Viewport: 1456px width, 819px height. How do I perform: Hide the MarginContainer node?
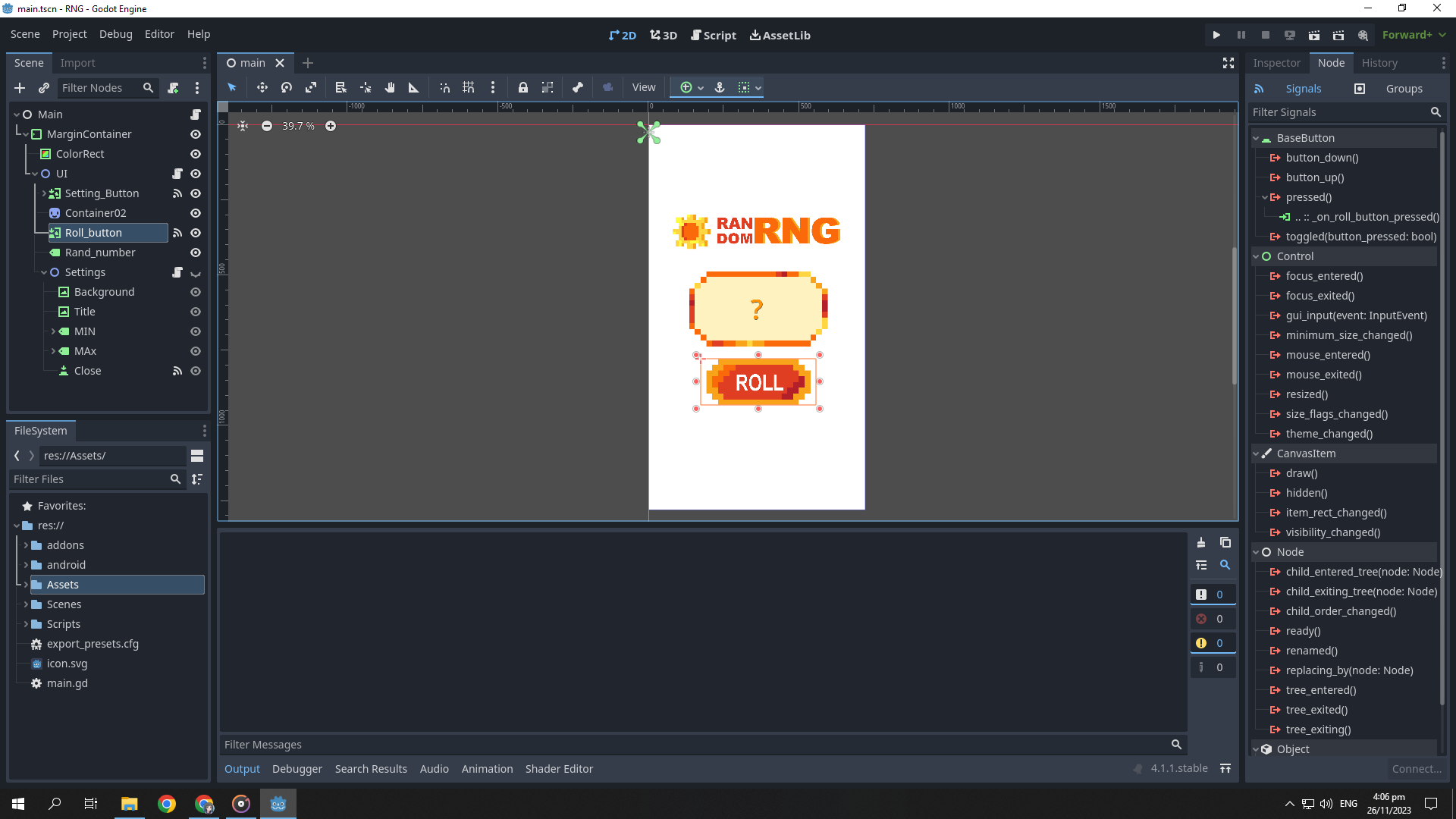point(196,134)
